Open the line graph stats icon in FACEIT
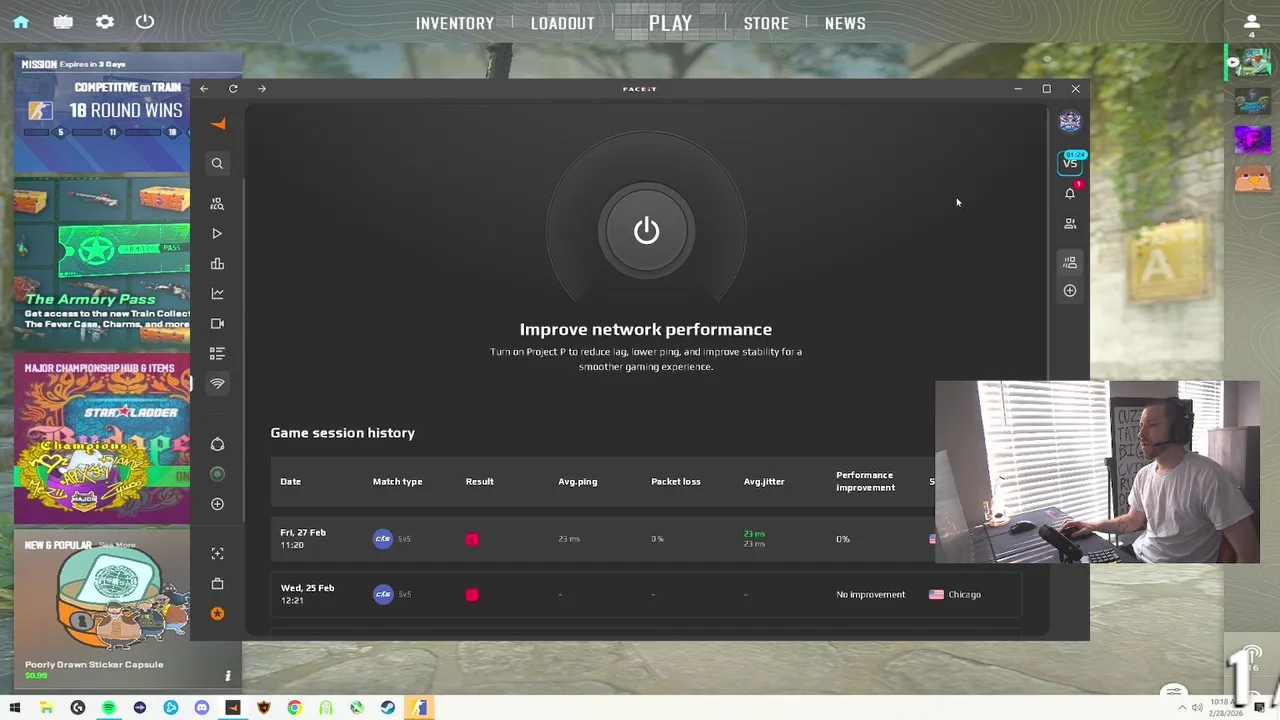1280x720 pixels. 217,294
